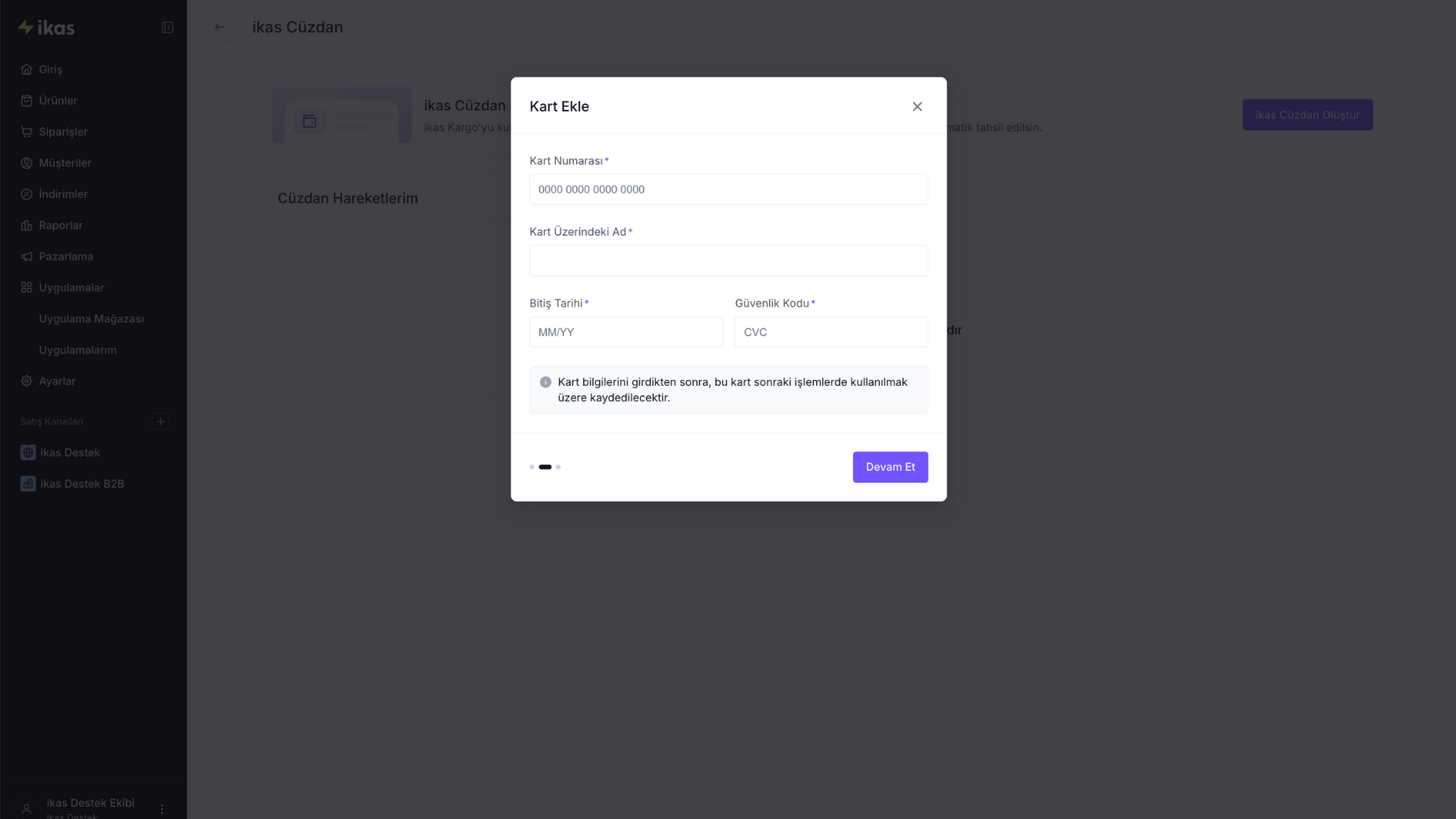Select the Bitiş Tarihi MM/YY field
Screen dimensions: 1456x819
tap(626, 332)
